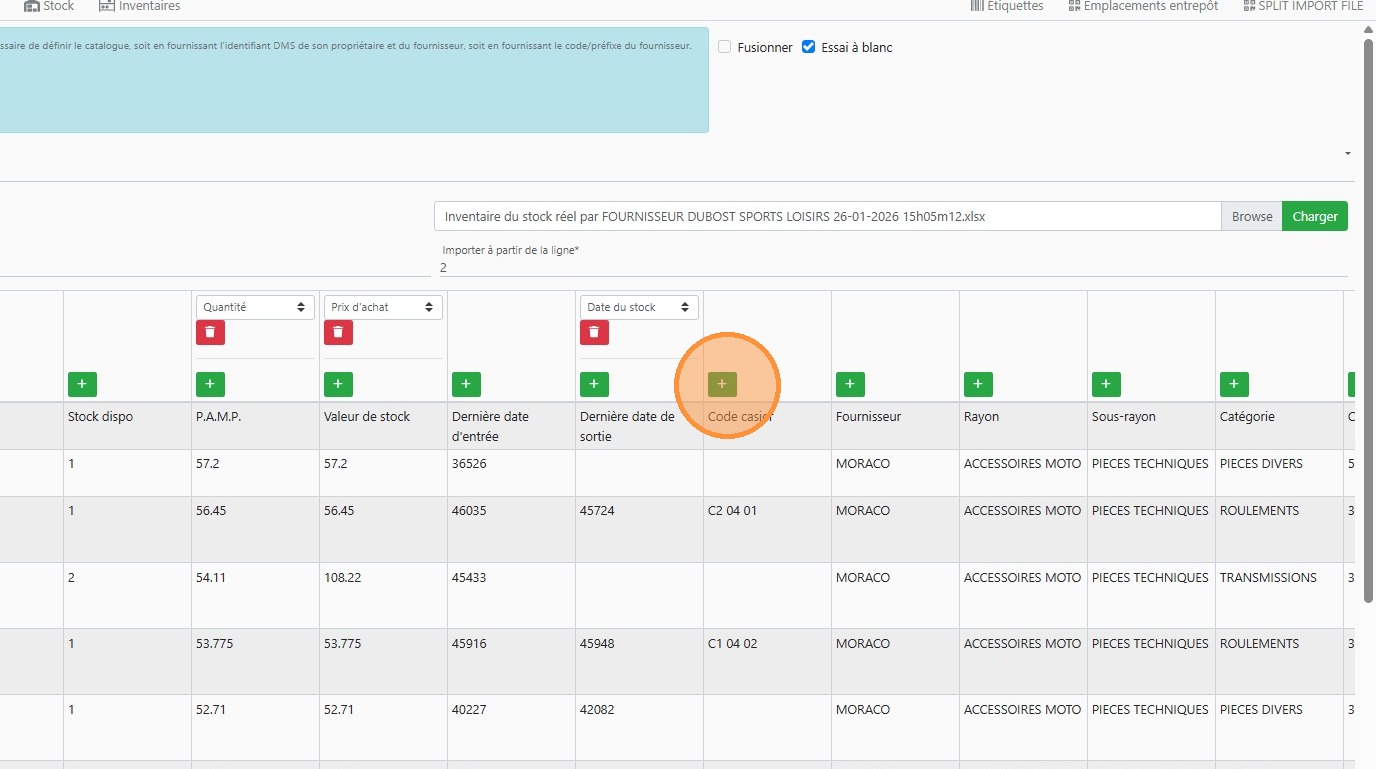Open the Prix d'achat dropdown
The height and width of the screenshot is (769, 1376).
(383, 307)
